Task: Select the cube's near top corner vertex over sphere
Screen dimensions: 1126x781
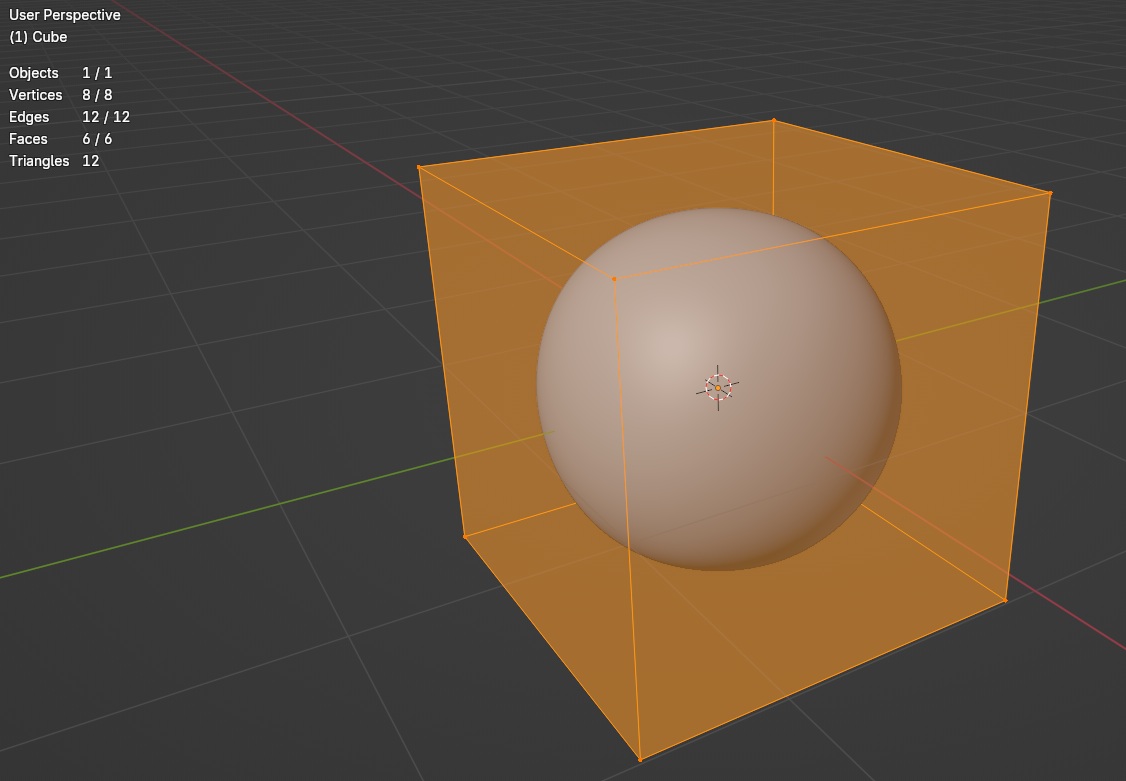Action: click(x=614, y=279)
